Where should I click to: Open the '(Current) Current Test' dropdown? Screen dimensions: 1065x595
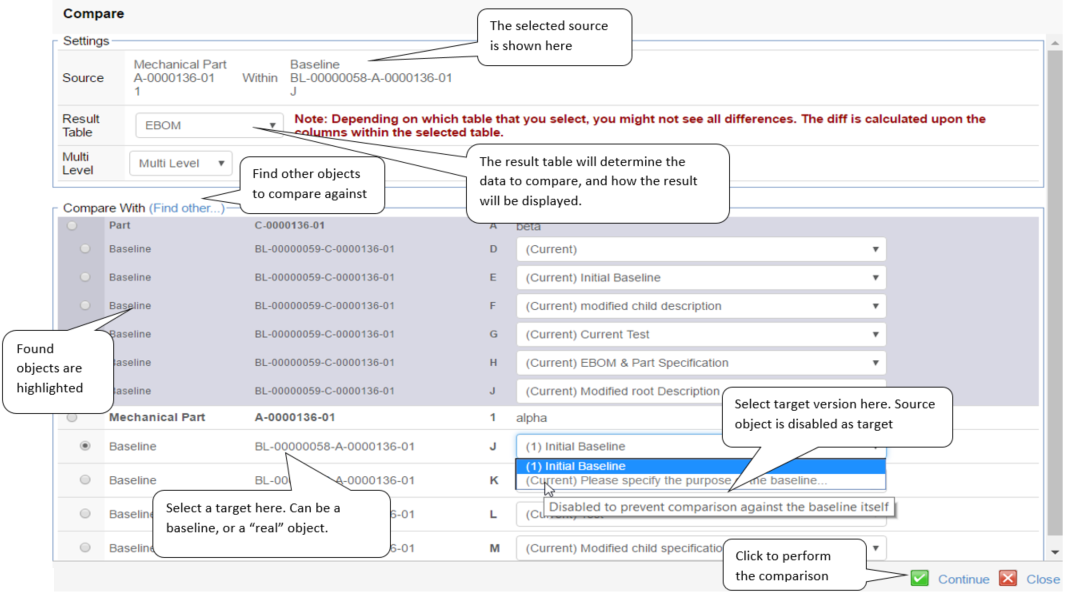point(700,335)
